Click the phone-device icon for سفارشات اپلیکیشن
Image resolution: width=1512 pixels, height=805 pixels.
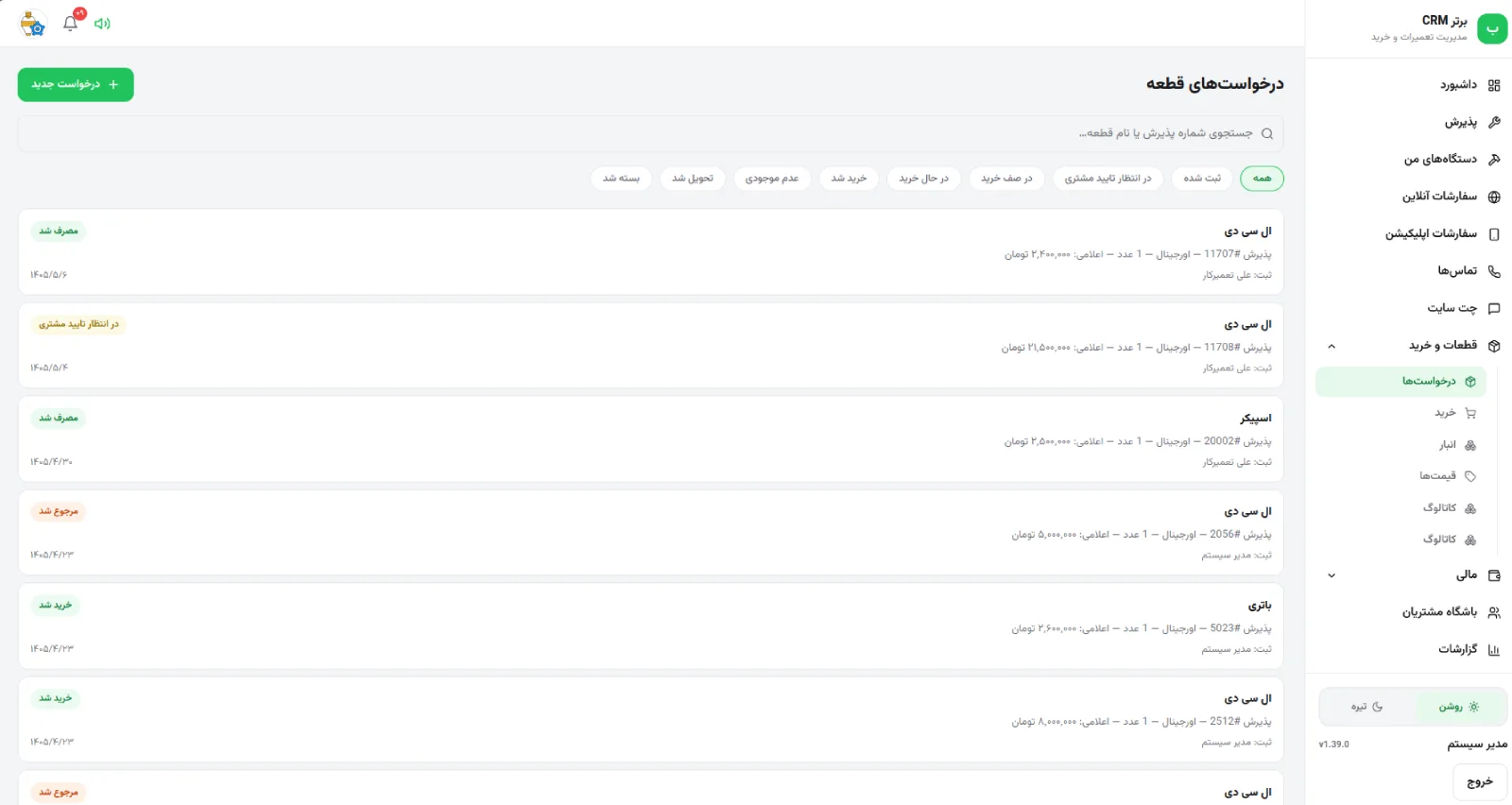tap(1494, 234)
